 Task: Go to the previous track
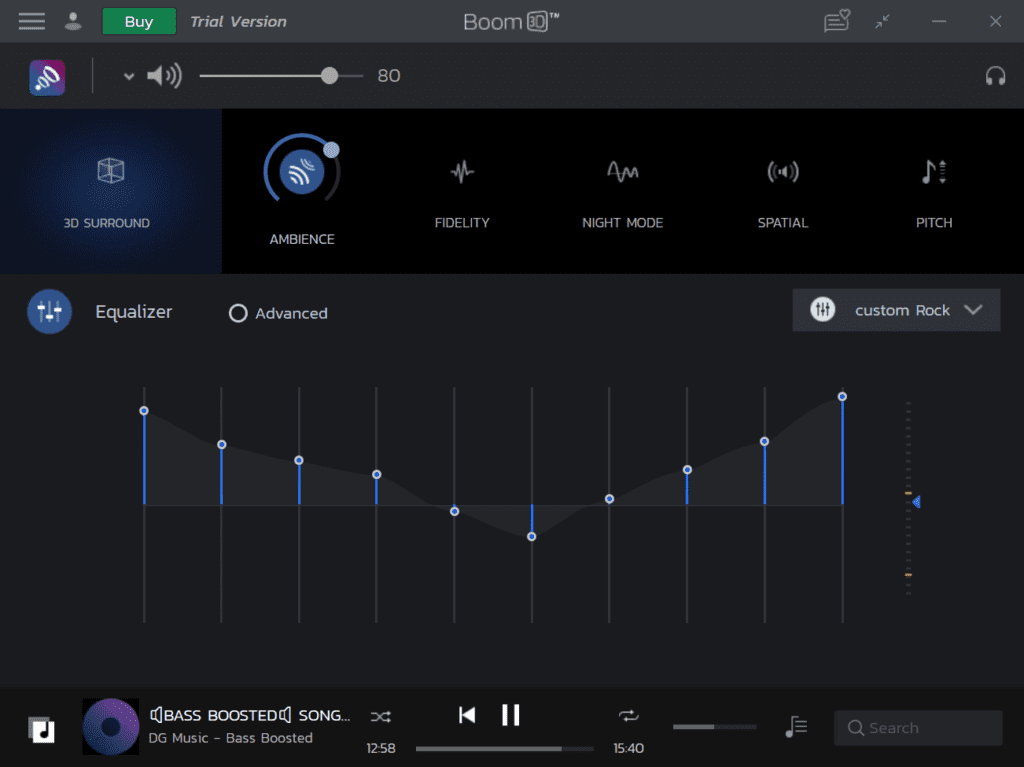tap(467, 715)
